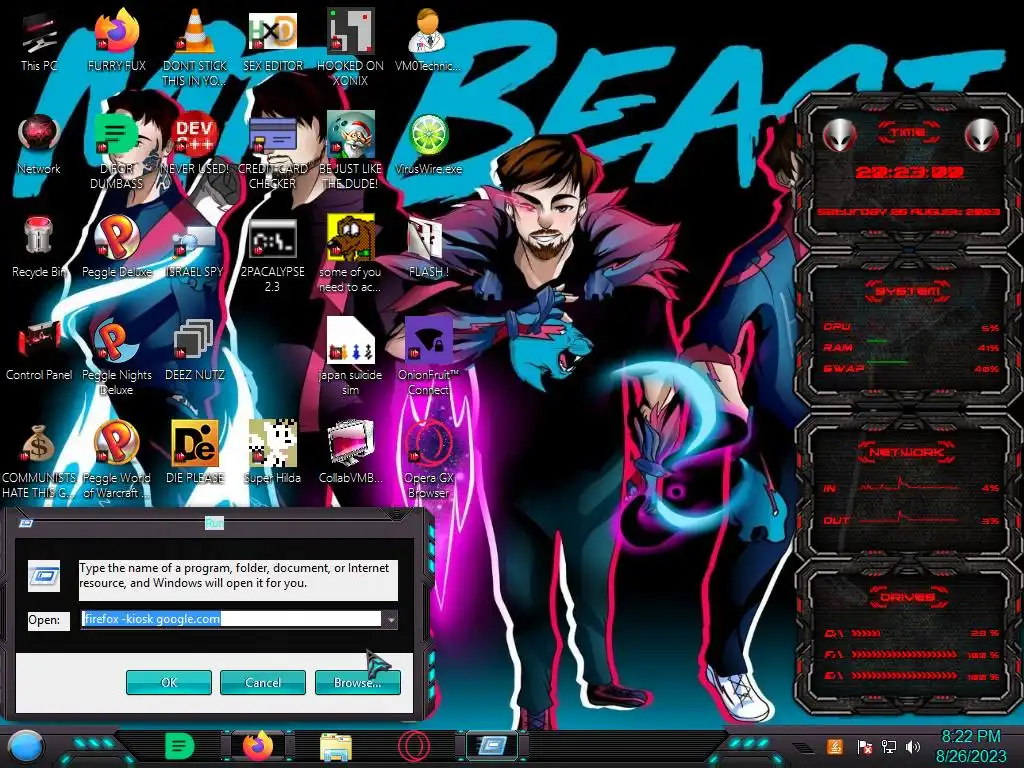The image size is (1024, 768).
Task: Select the 'some of you need to ac...' icon
Action: pos(350,252)
